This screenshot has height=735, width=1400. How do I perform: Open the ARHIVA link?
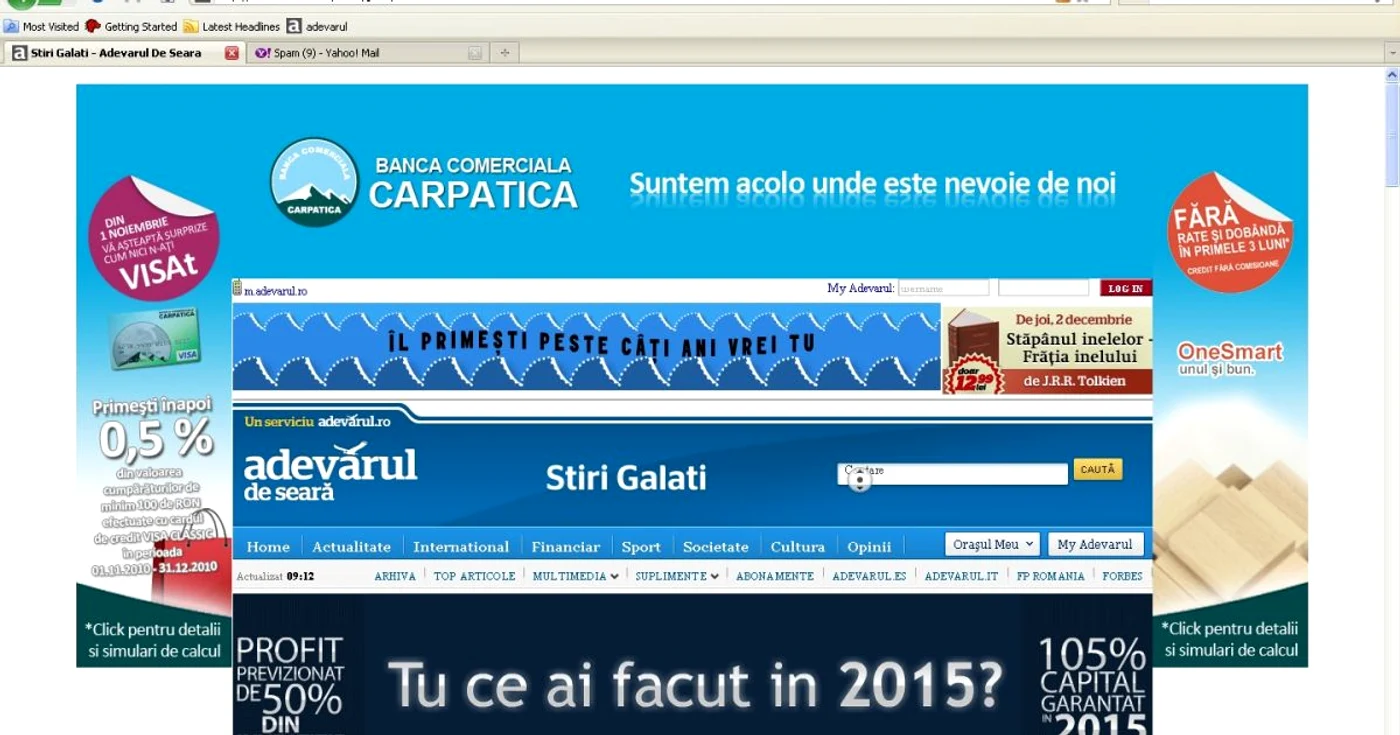click(395, 576)
